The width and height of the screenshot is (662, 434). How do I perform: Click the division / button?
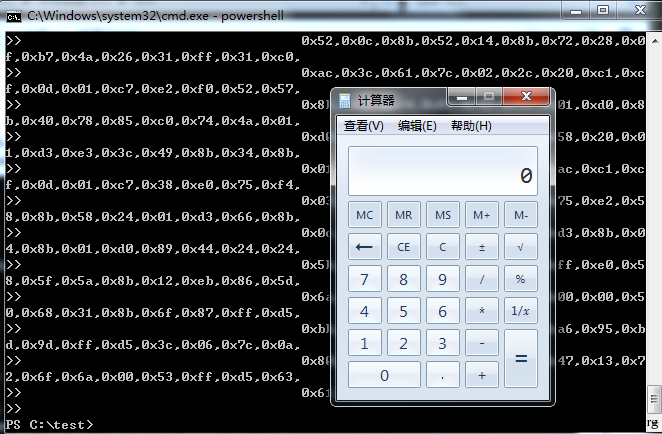point(482,279)
